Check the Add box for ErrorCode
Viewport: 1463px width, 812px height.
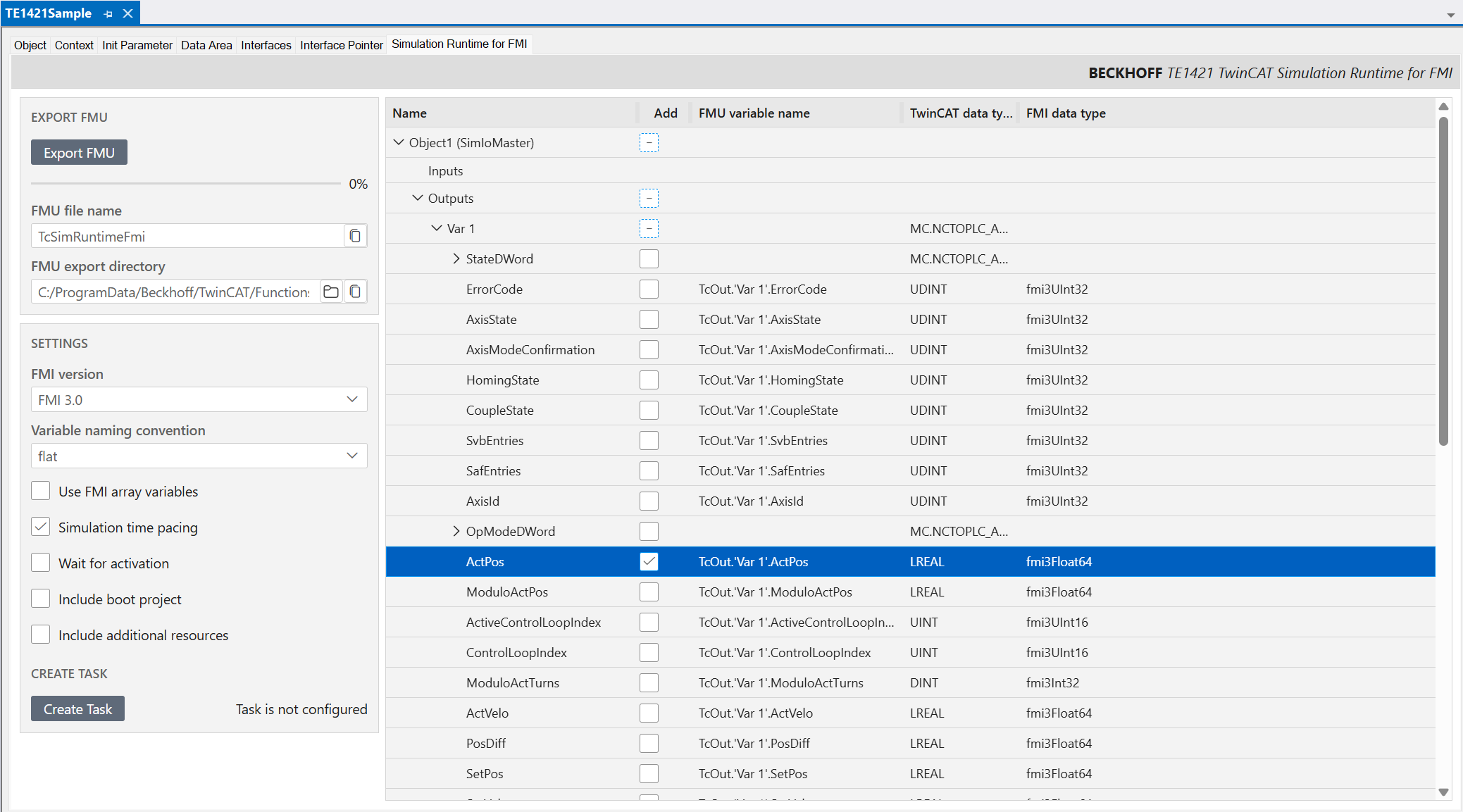point(649,289)
